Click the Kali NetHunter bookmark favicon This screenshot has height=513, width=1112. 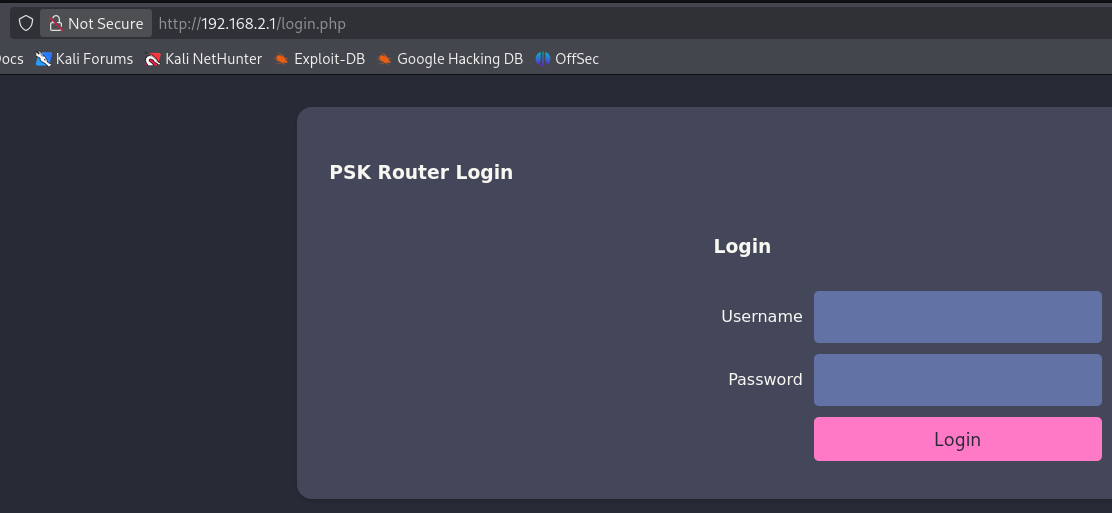tap(153, 59)
